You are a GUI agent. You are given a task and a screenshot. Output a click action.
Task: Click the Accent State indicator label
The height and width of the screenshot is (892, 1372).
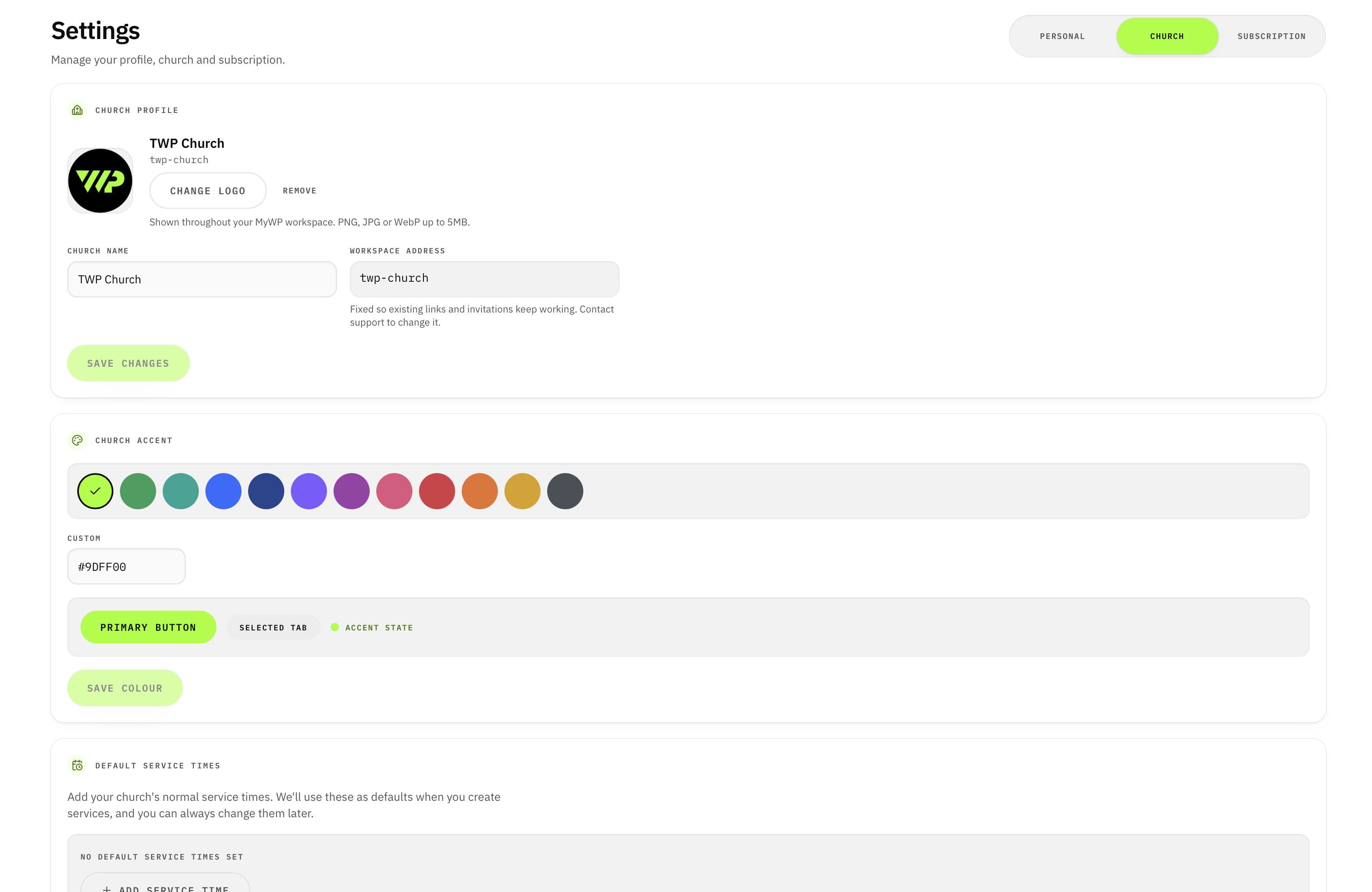point(379,628)
